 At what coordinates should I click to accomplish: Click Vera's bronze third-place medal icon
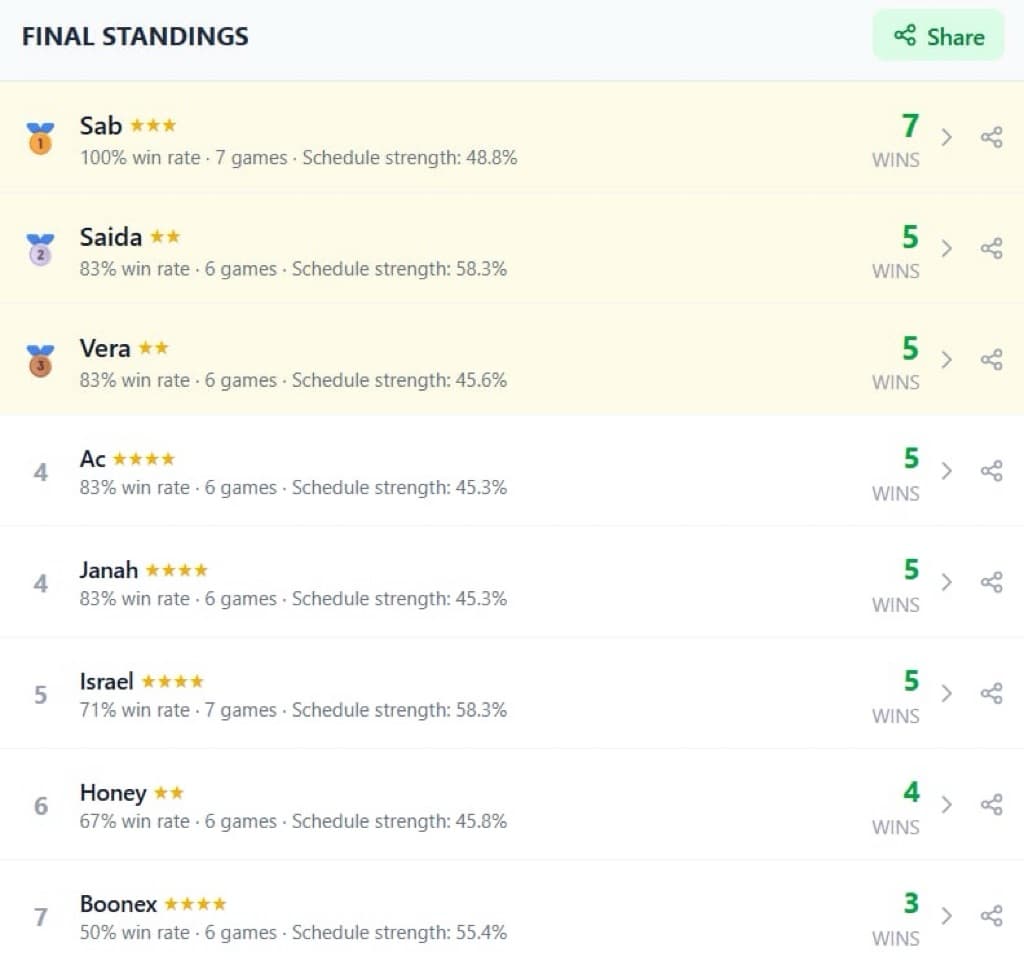tap(40, 360)
